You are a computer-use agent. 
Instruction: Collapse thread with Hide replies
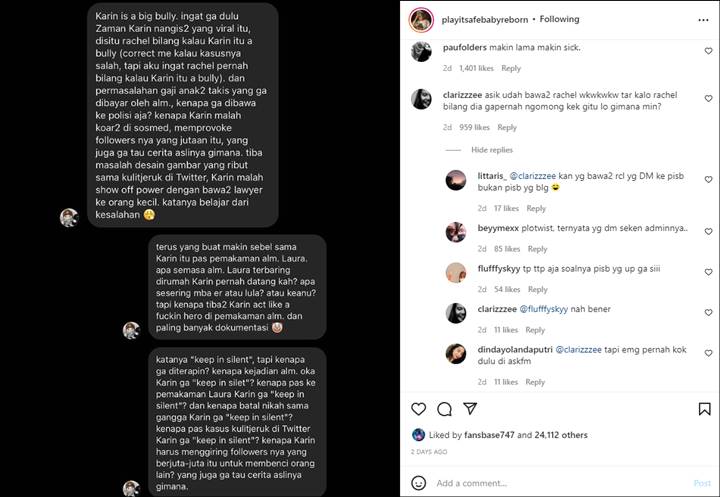492,150
